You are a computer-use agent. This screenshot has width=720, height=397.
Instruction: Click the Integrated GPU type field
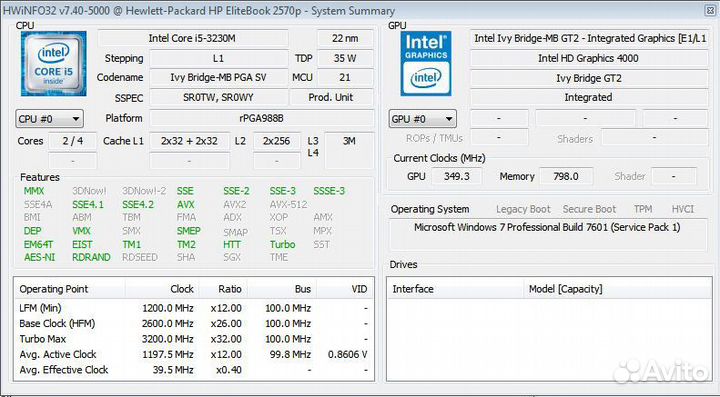(589, 97)
